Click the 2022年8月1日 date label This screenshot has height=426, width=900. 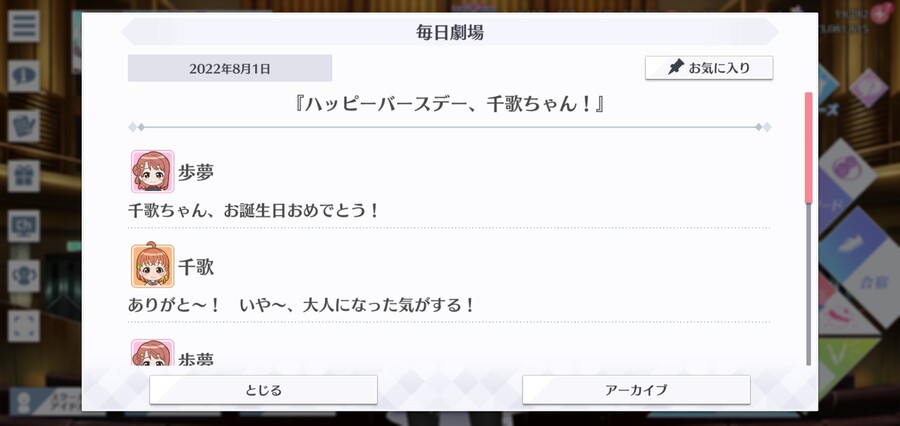230,68
